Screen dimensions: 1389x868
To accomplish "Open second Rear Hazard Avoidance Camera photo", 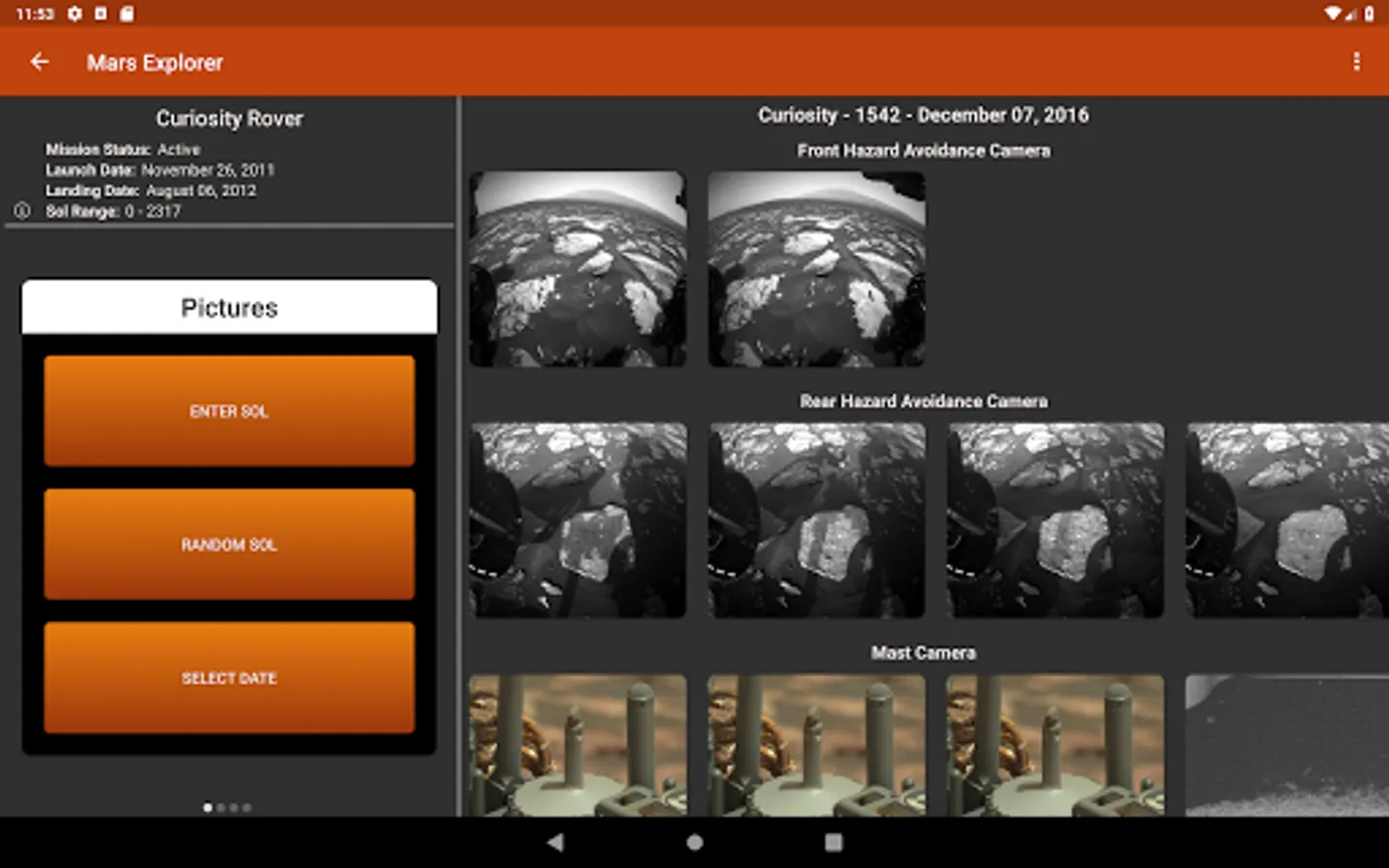I will click(x=816, y=520).
